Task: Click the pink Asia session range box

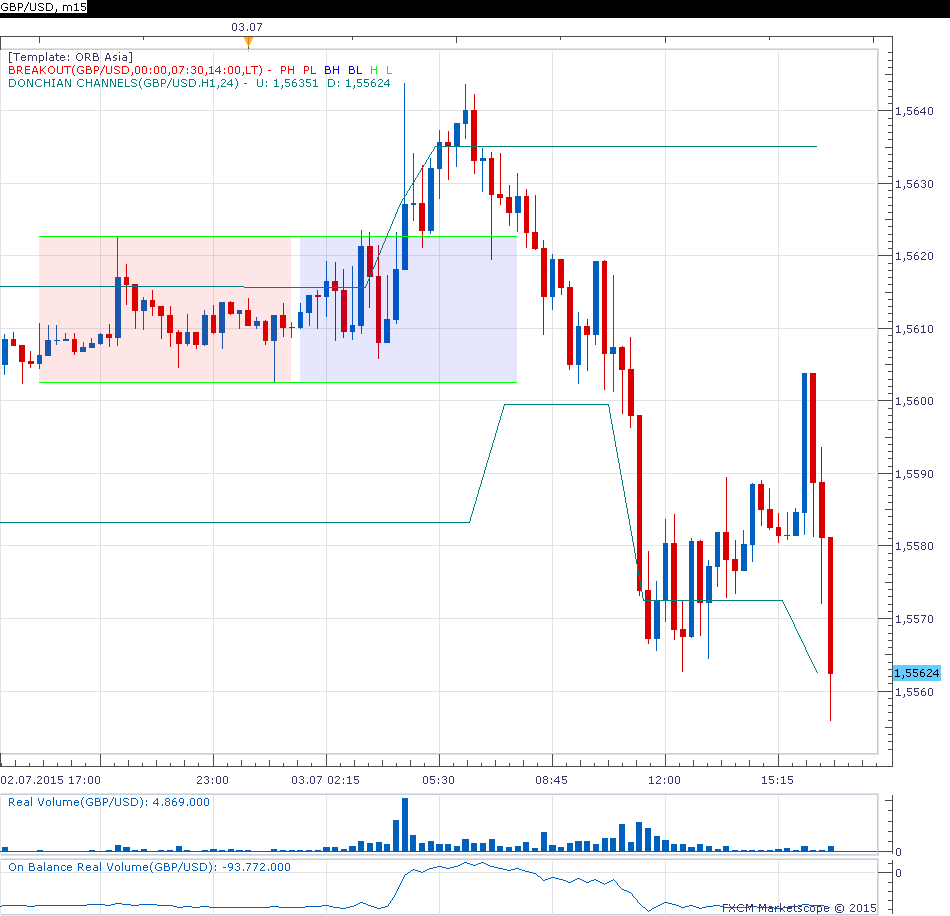Action: point(165,310)
